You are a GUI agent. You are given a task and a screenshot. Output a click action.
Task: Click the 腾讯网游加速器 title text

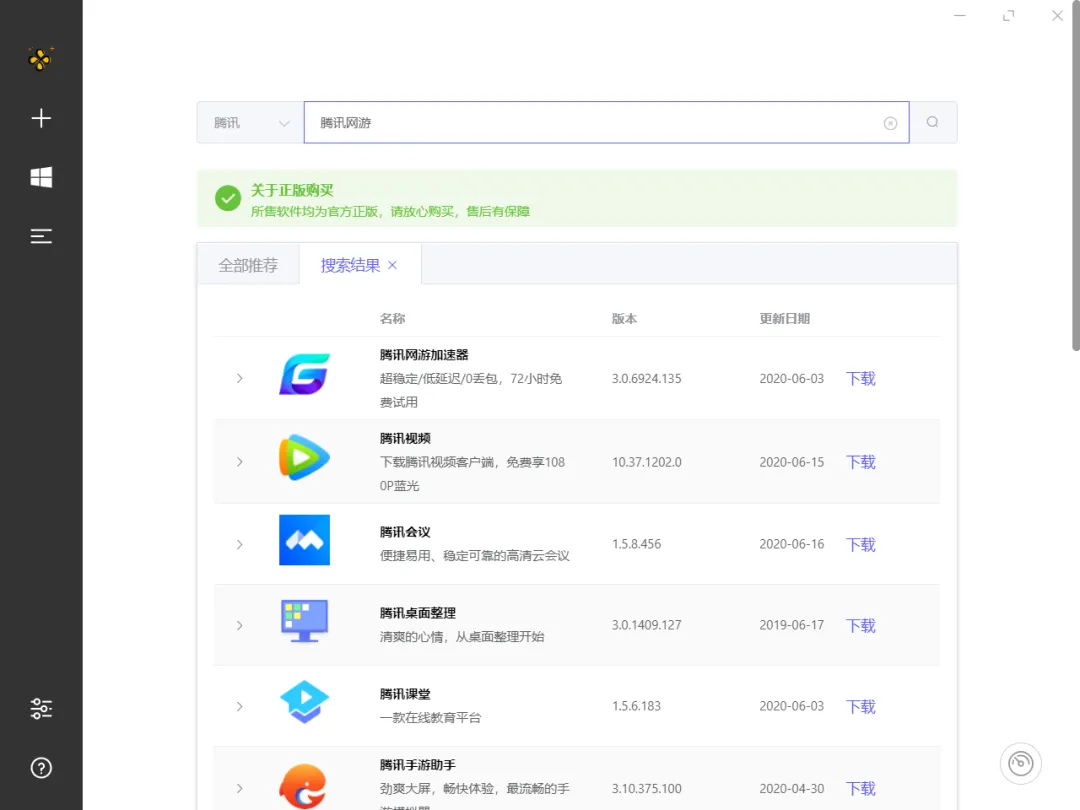424,355
